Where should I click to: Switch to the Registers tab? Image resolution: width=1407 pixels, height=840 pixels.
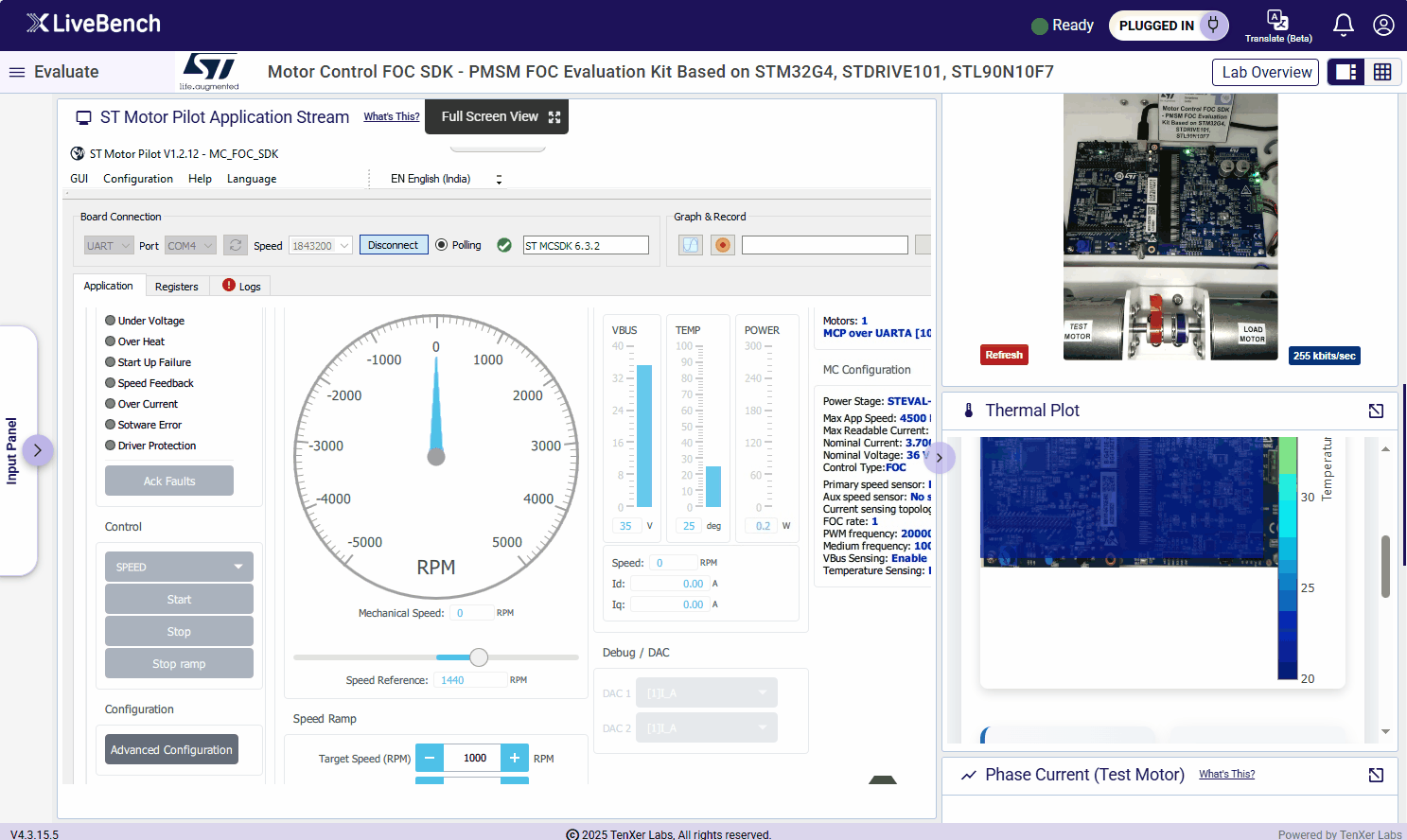coord(177,287)
